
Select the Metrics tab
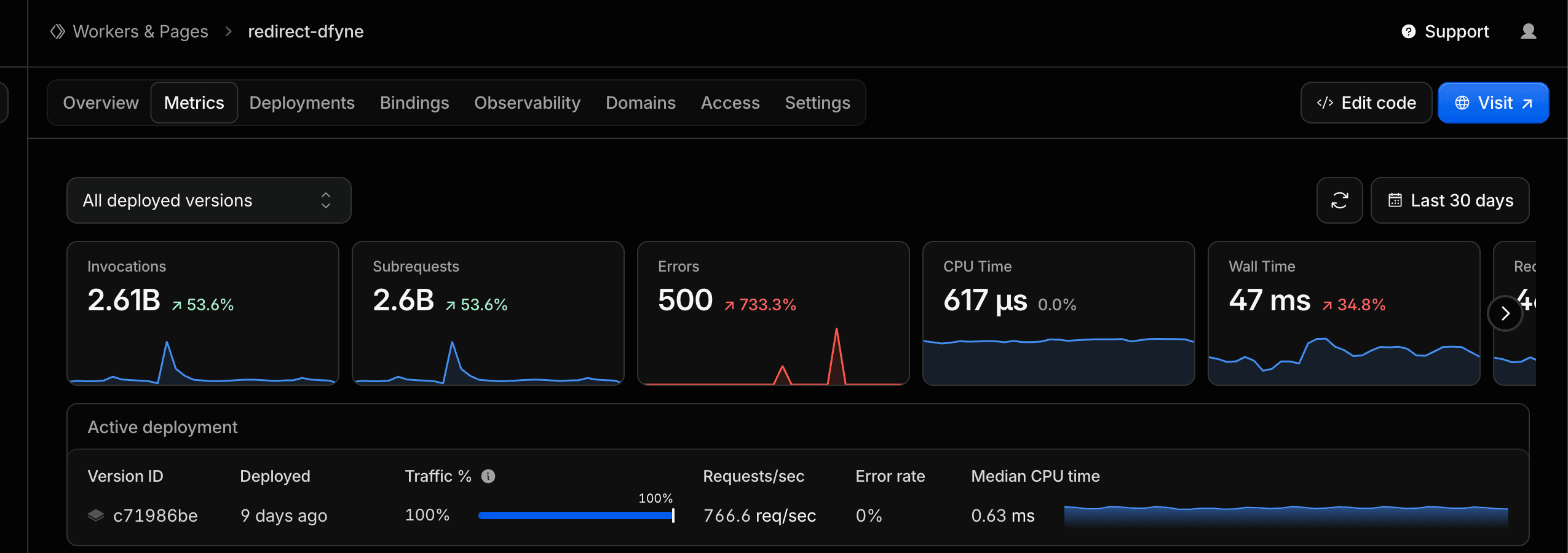(194, 103)
